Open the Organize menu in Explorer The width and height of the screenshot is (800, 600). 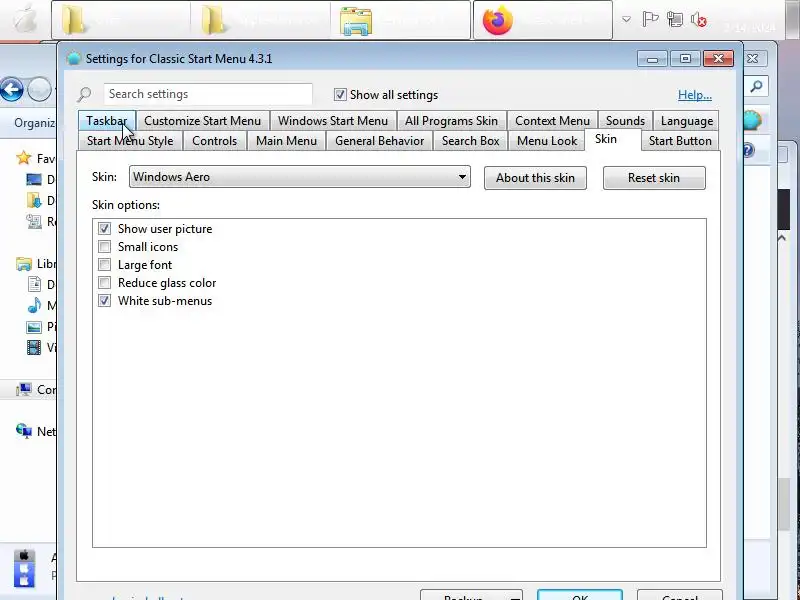coord(34,123)
